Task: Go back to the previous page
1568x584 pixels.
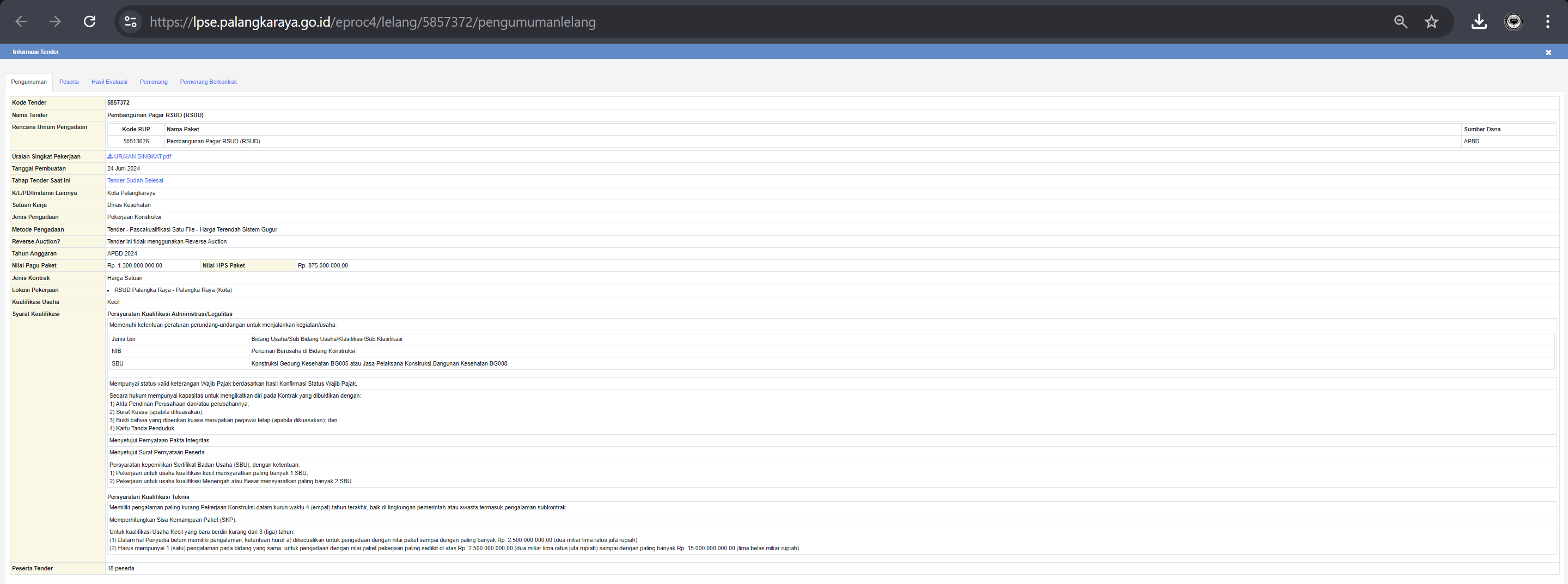Action: point(21,22)
